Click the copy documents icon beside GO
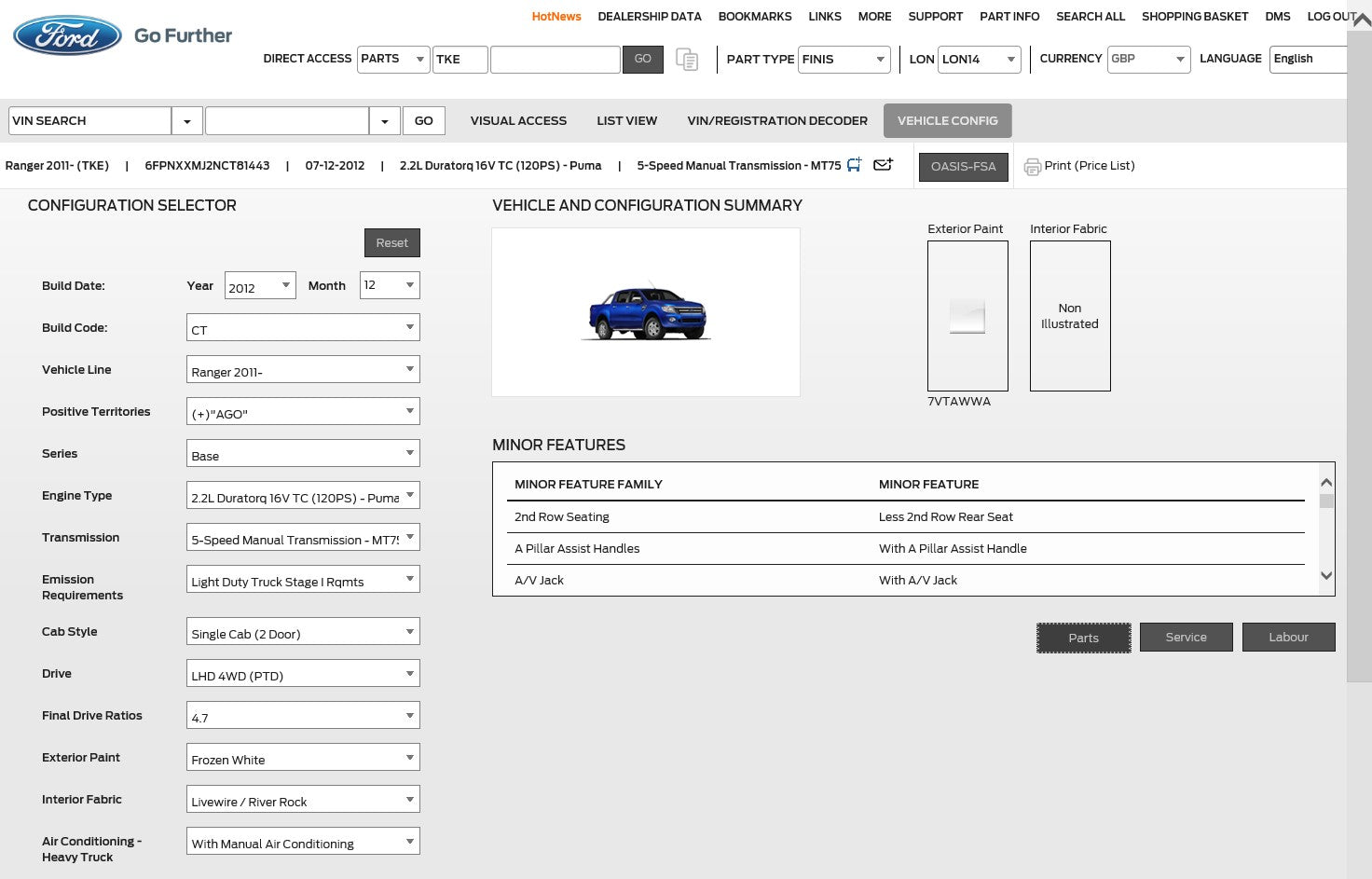Image resolution: width=1372 pixels, height=879 pixels. point(687,60)
